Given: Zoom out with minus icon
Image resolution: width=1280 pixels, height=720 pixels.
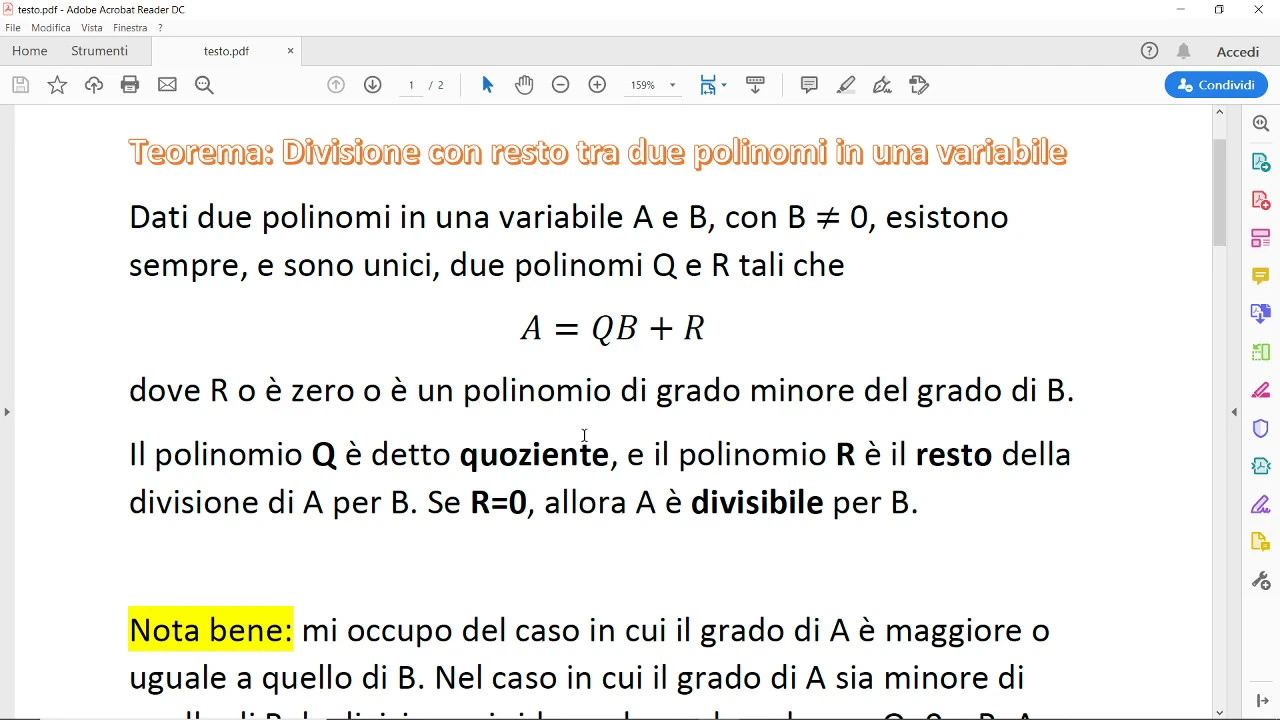Looking at the screenshot, I should click(561, 85).
